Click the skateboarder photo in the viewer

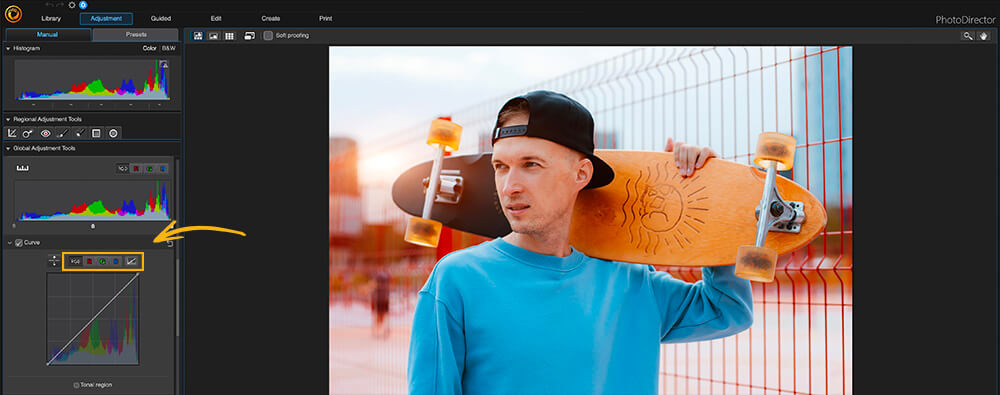coord(591,220)
